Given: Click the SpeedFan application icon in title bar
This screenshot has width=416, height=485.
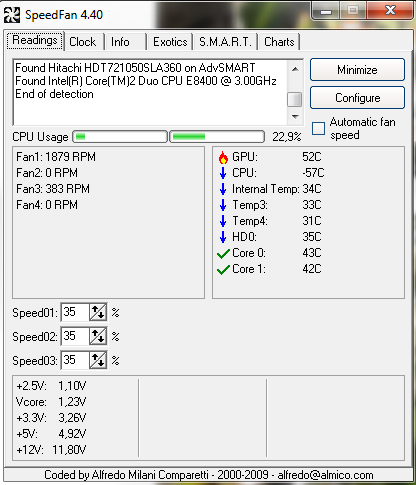Looking at the screenshot, I should pos(12,15).
